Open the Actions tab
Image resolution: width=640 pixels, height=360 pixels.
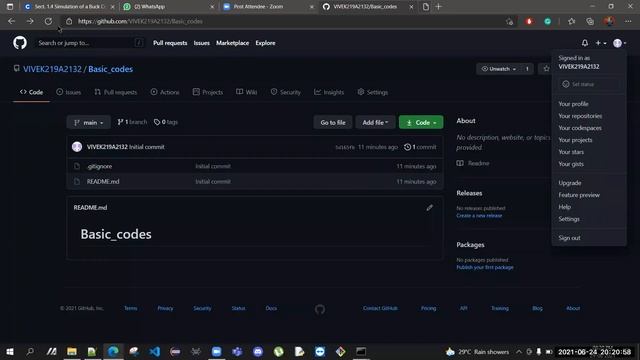(x=165, y=92)
